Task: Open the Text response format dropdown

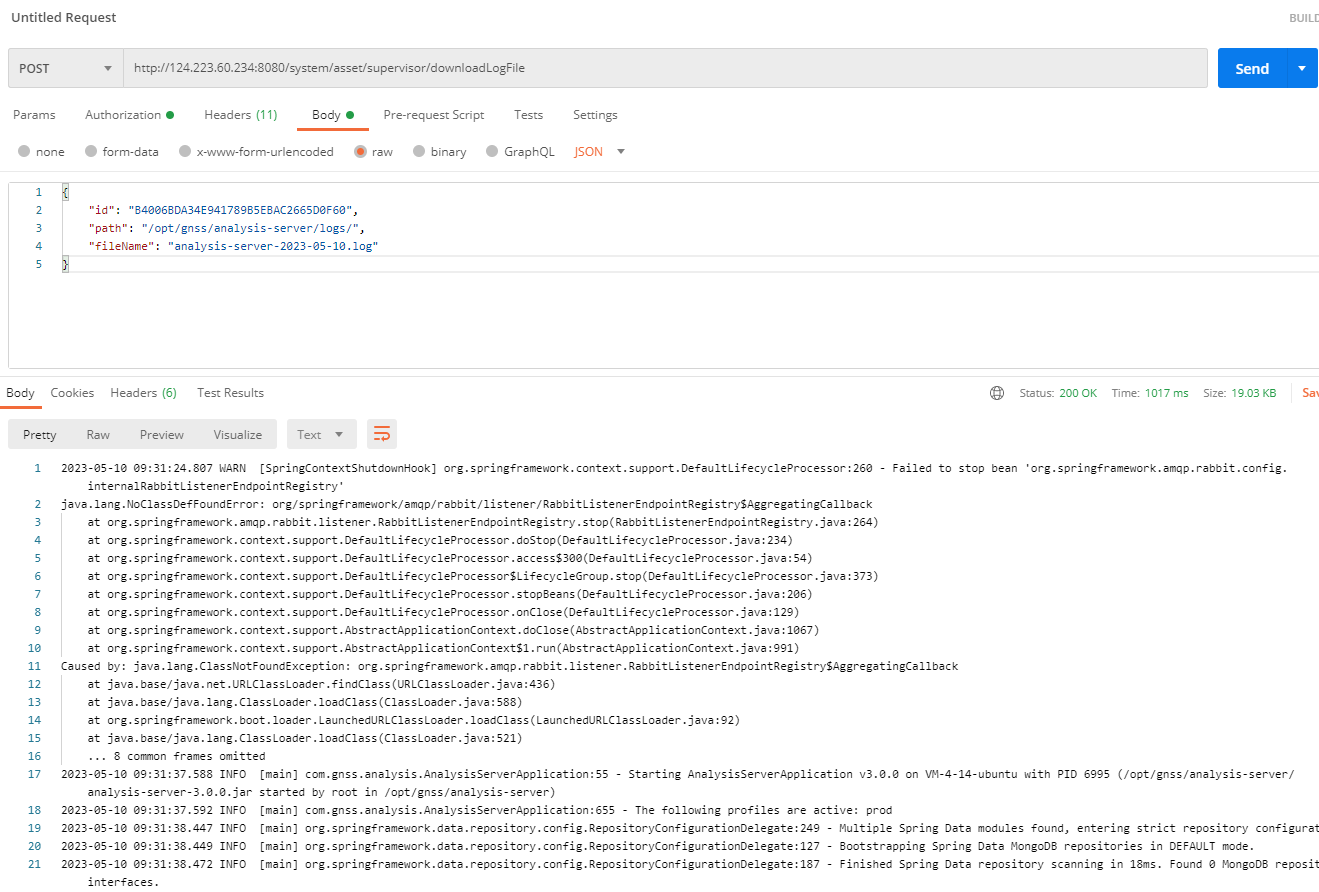Action: pos(321,434)
